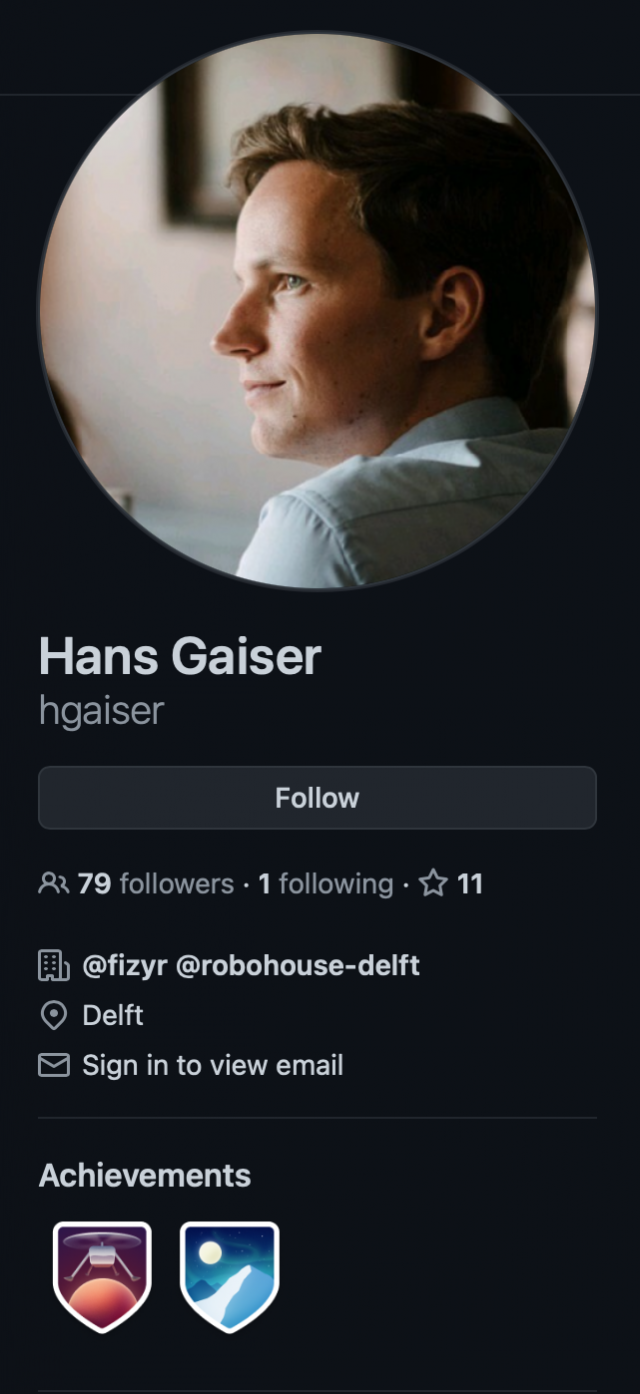
Task: Click the star icon beside 11
Action: click(432, 884)
